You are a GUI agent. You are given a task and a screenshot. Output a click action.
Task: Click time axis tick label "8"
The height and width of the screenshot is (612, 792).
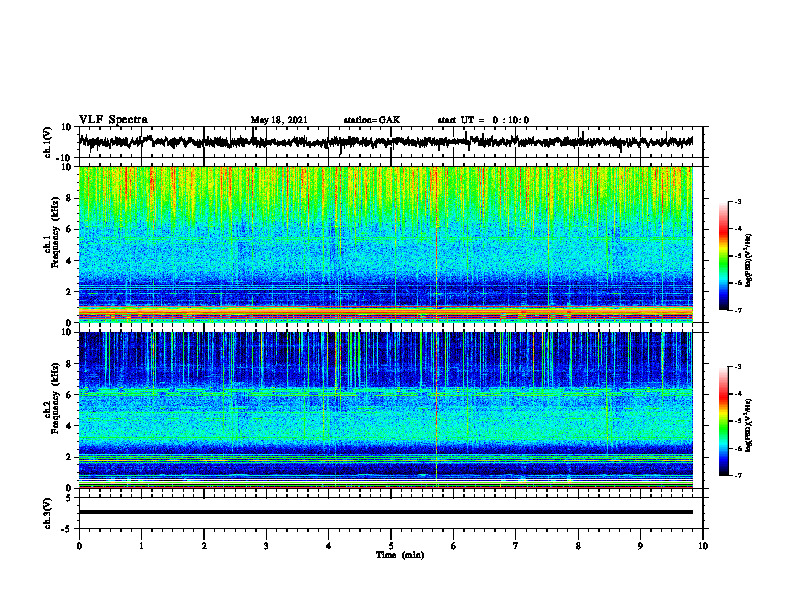[x=578, y=546]
